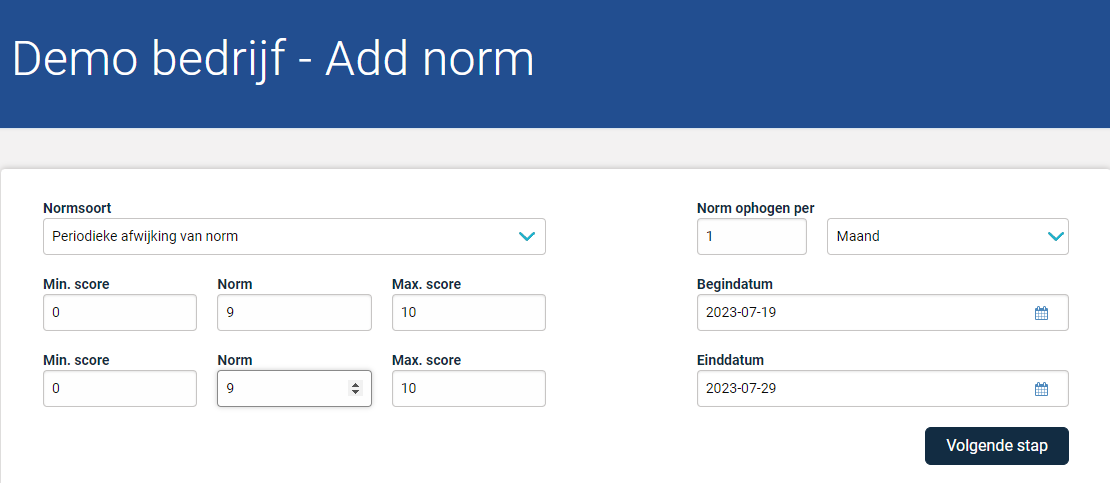Screen dimensions: 1110x483
Task: Go to next step with Volgende stap
Action: pos(997,445)
